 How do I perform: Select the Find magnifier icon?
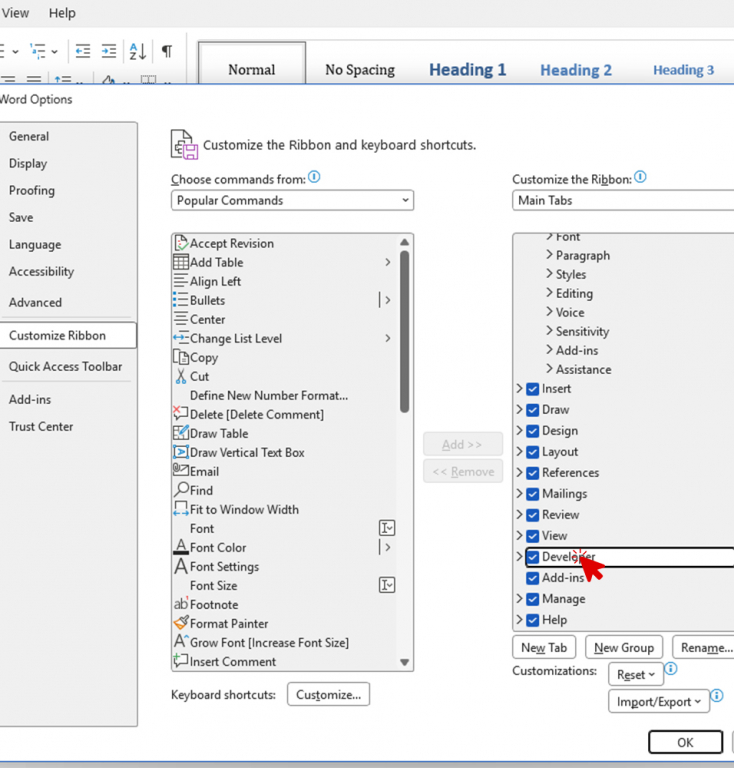(181, 490)
